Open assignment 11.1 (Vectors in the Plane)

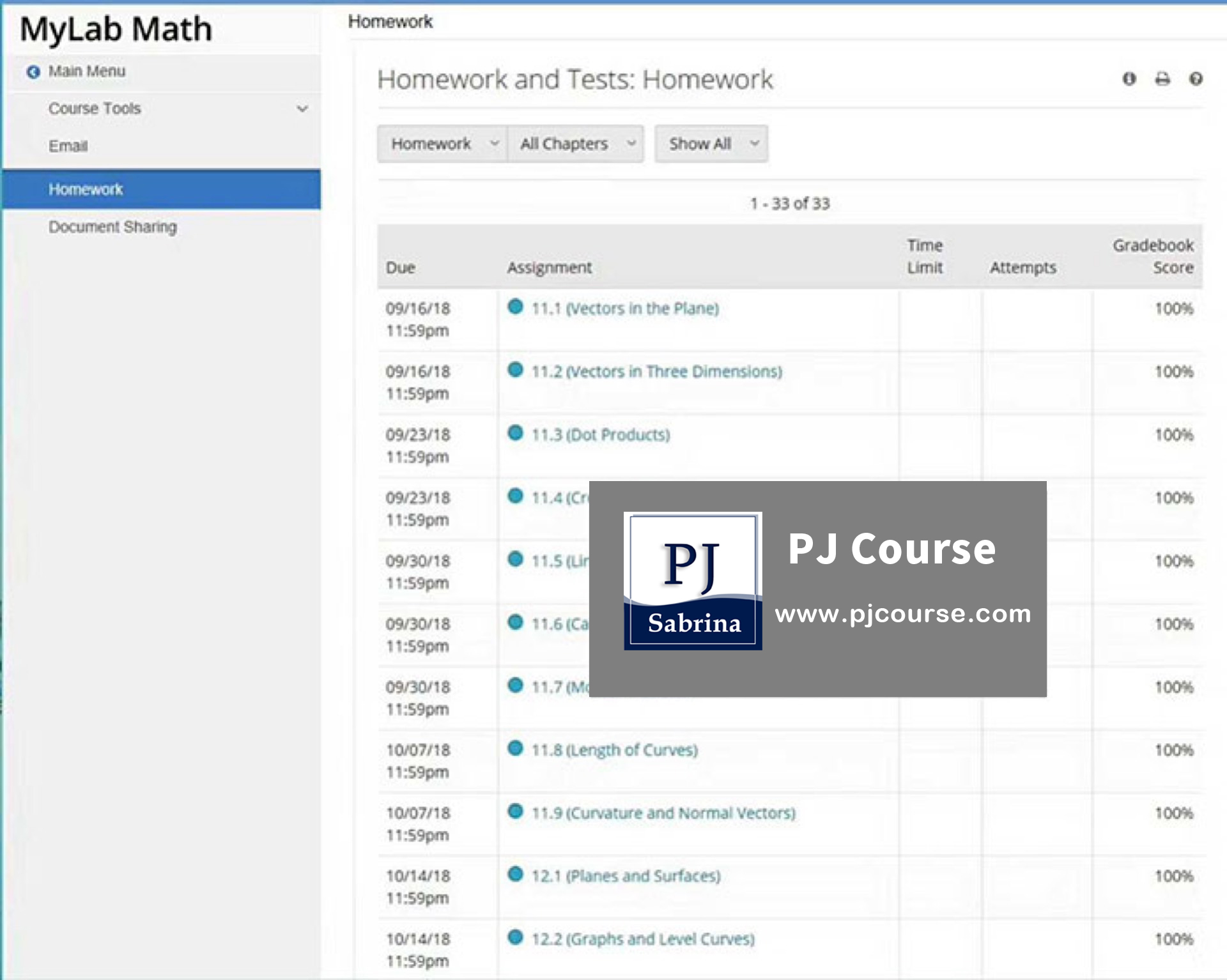click(x=626, y=309)
